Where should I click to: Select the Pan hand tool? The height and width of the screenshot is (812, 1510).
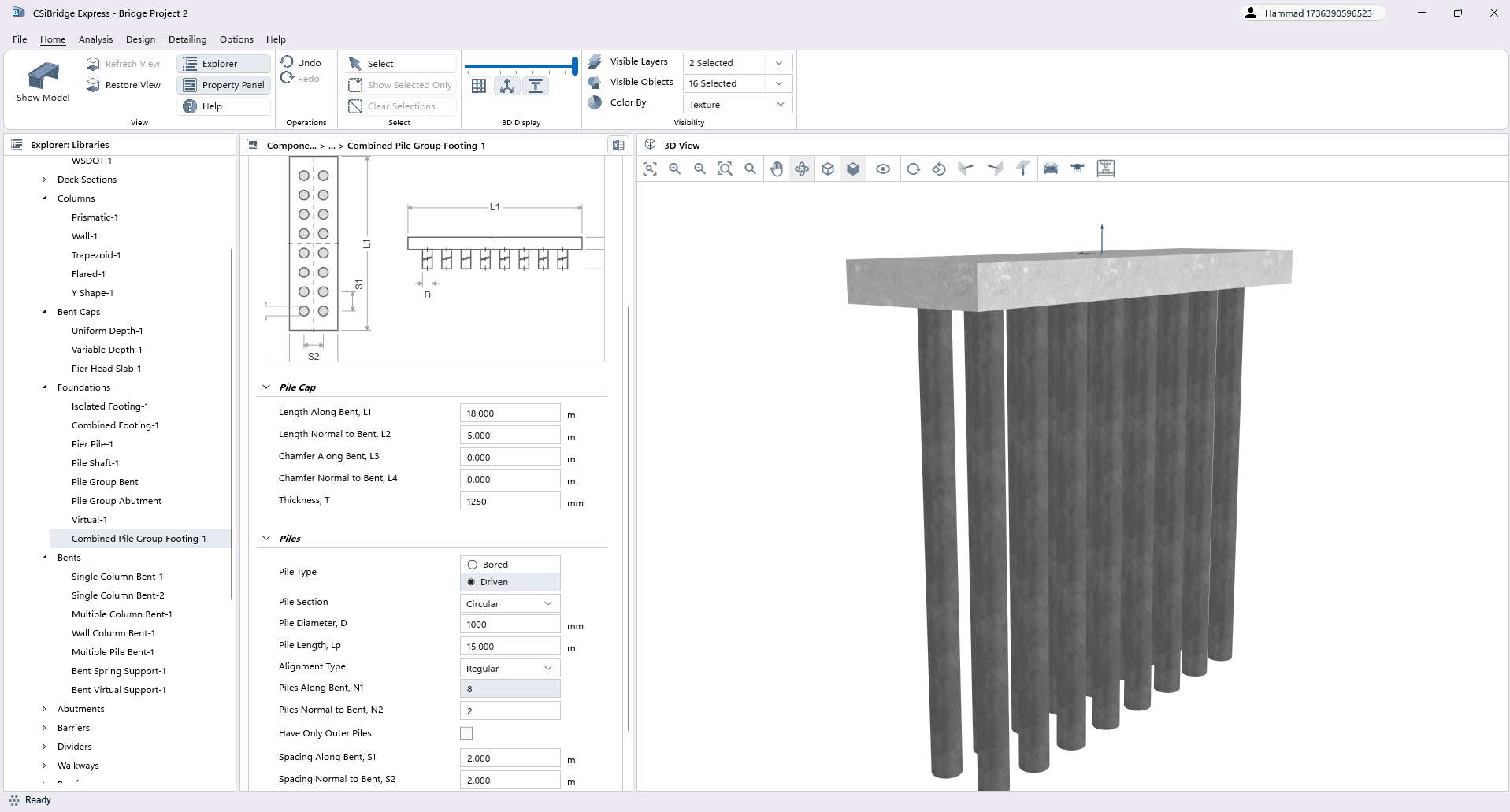point(777,169)
